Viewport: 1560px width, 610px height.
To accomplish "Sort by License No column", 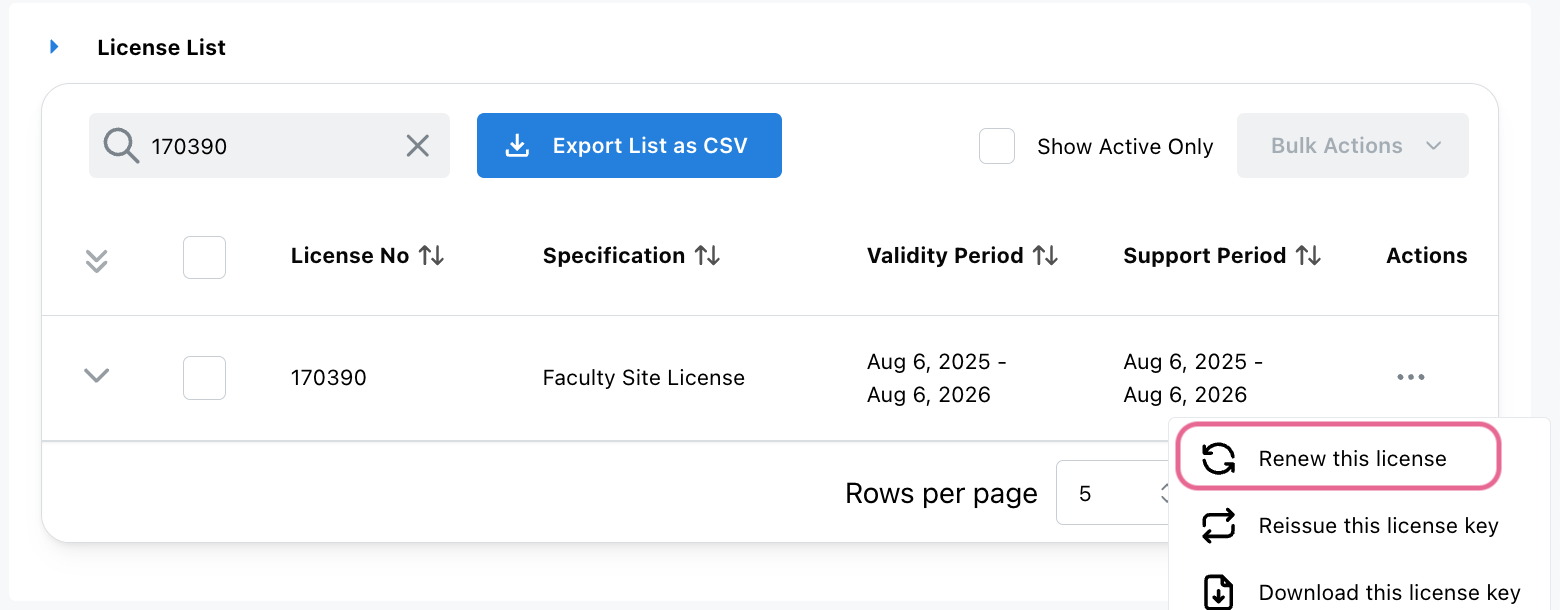I will pos(431,256).
